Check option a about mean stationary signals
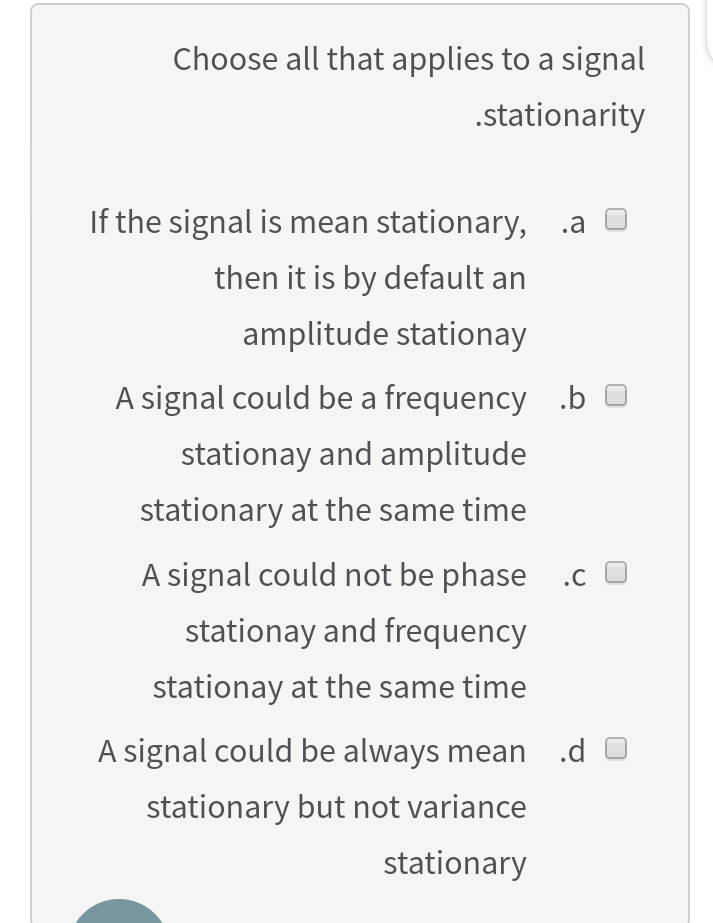Viewport: 713px width, 923px height. 617,219
